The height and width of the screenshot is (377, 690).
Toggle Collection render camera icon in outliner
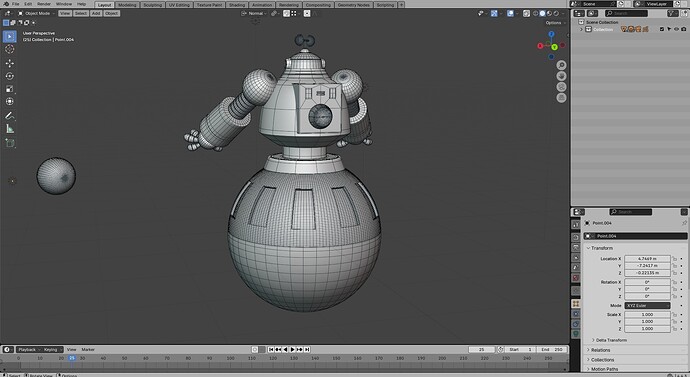[x=683, y=29]
